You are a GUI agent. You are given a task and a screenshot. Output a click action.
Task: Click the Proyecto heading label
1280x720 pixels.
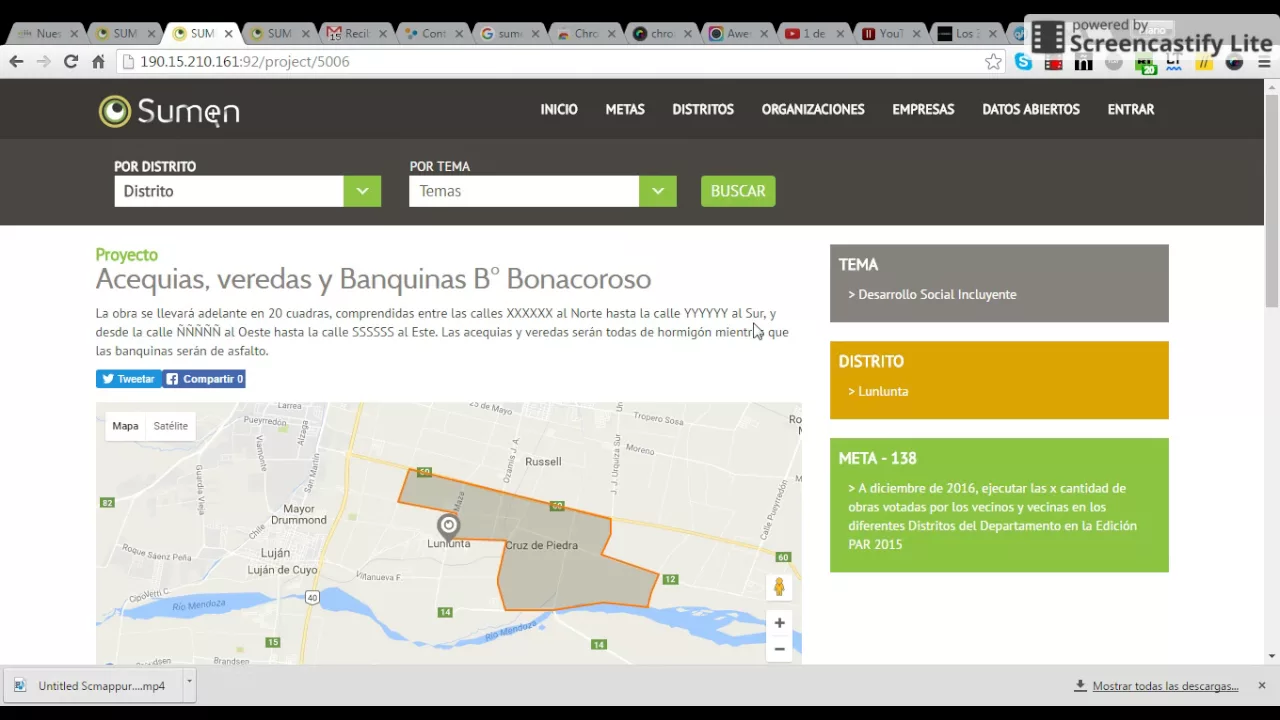coord(127,255)
